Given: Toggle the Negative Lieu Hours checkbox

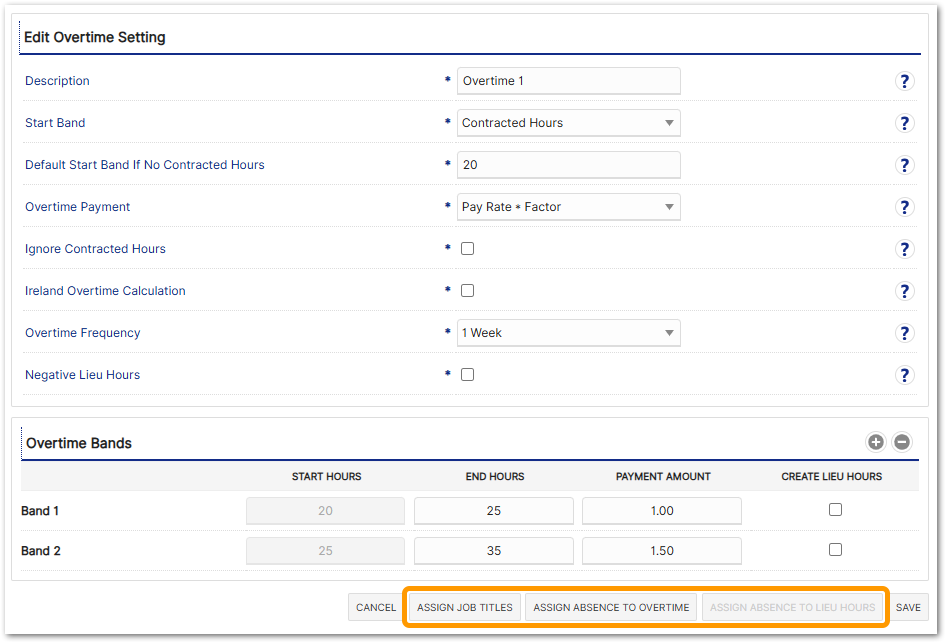Looking at the screenshot, I should pos(467,375).
